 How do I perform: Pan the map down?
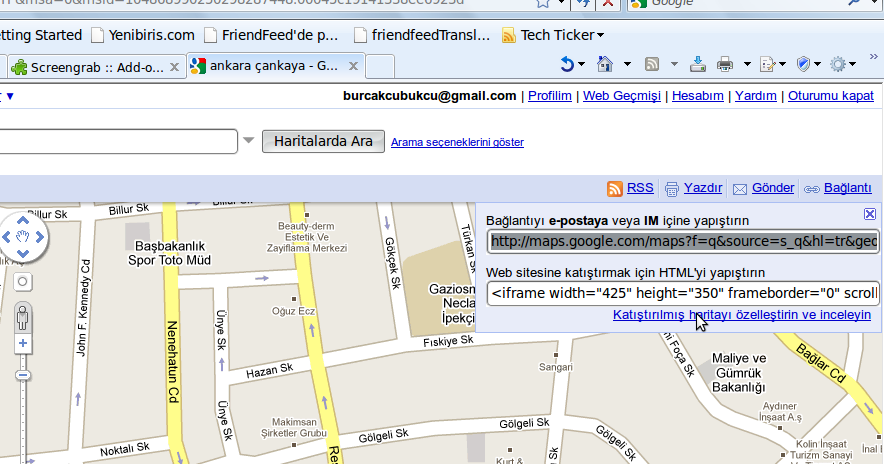coord(23,254)
